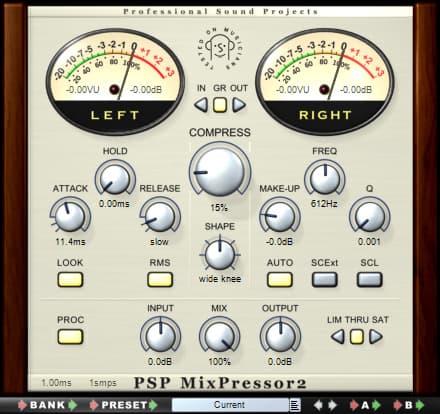Click the Tested on Musicians logo

pos(220,49)
